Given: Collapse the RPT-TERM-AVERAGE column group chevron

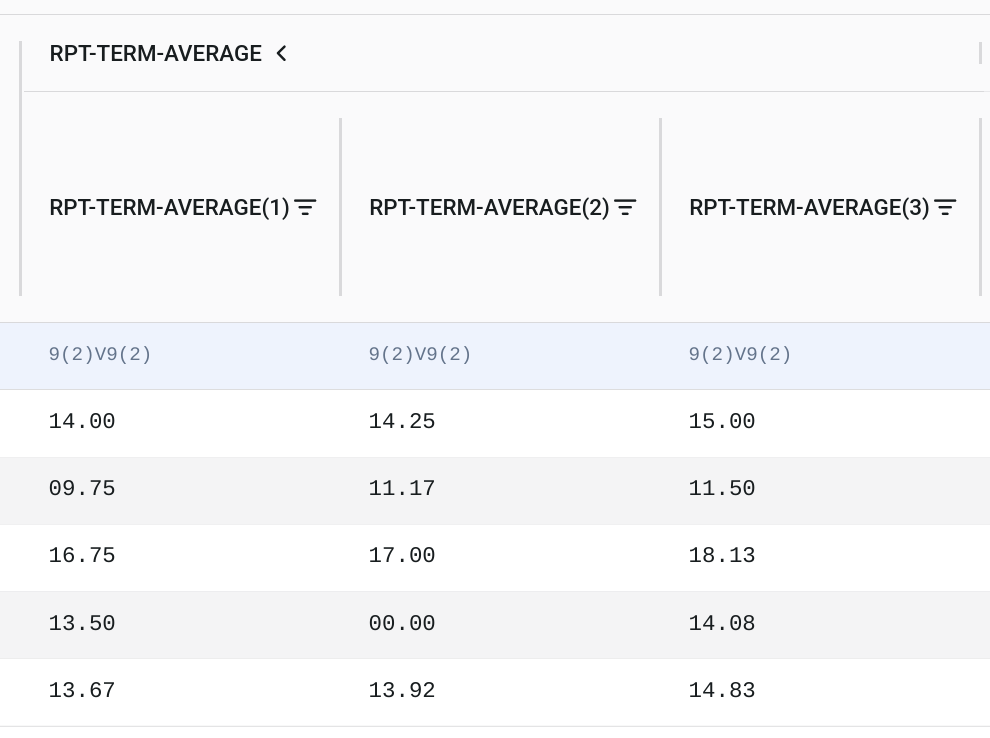Looking at the screenshot, I should point(282,54).
